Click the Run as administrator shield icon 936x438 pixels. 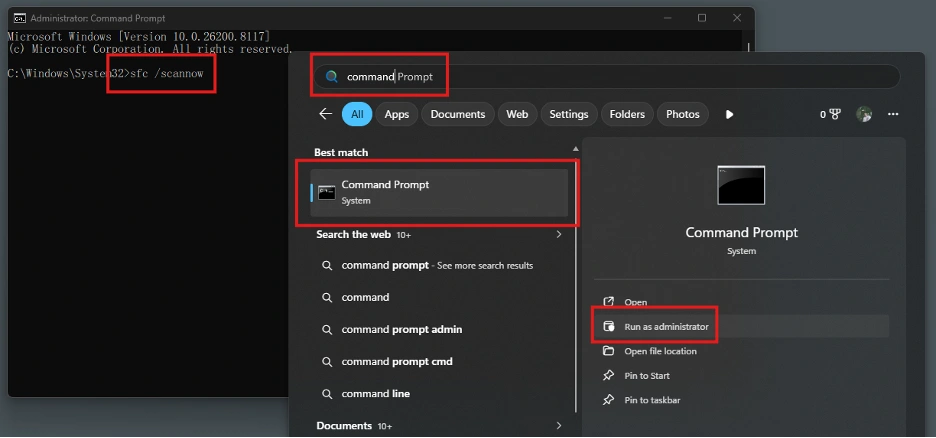pos(608,326)
